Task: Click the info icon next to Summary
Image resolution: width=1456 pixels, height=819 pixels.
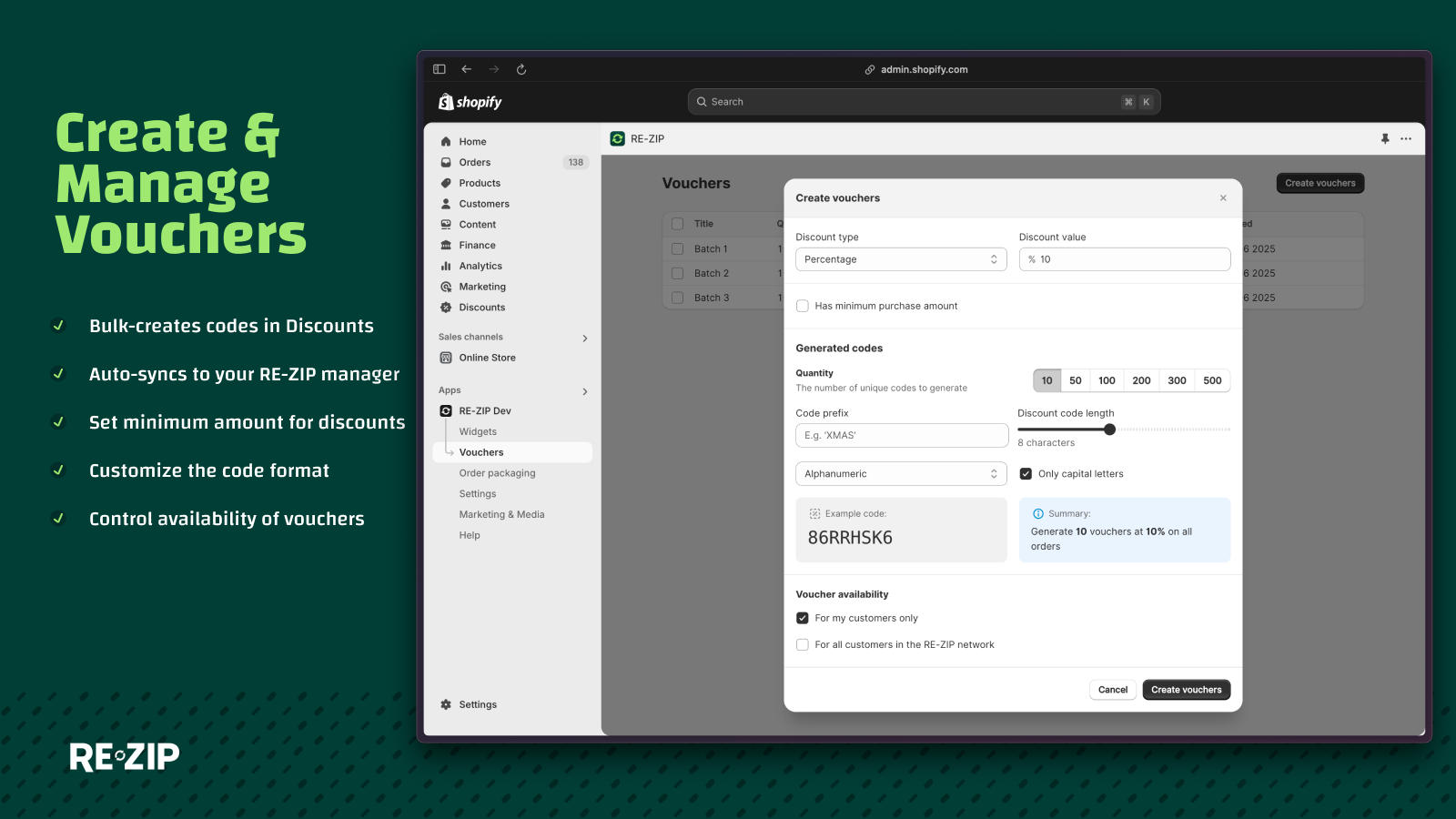Action: (1038, 513)
